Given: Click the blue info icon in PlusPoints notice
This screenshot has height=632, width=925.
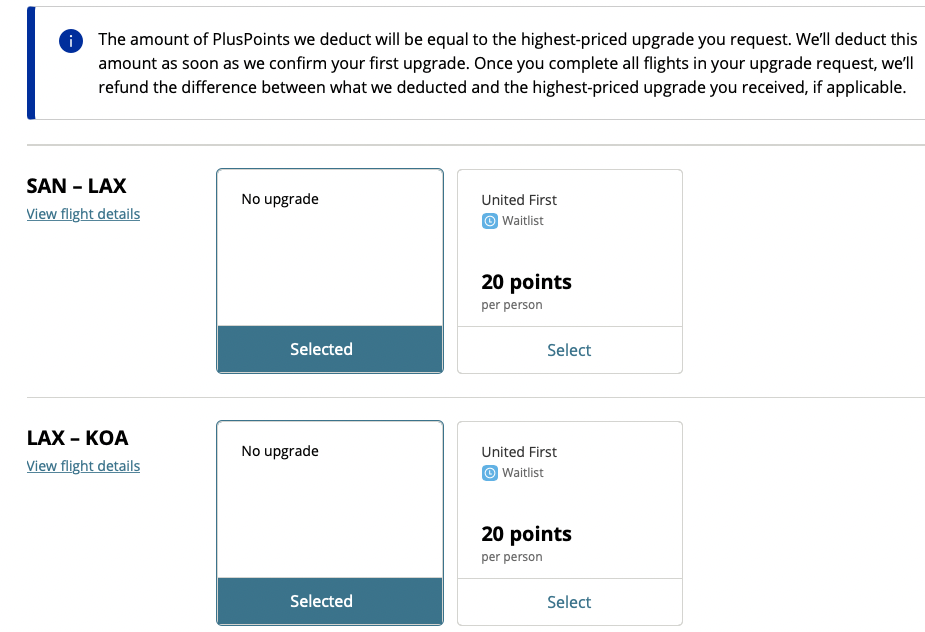Looking at the screenshot, I should click(x=70, y=41).
